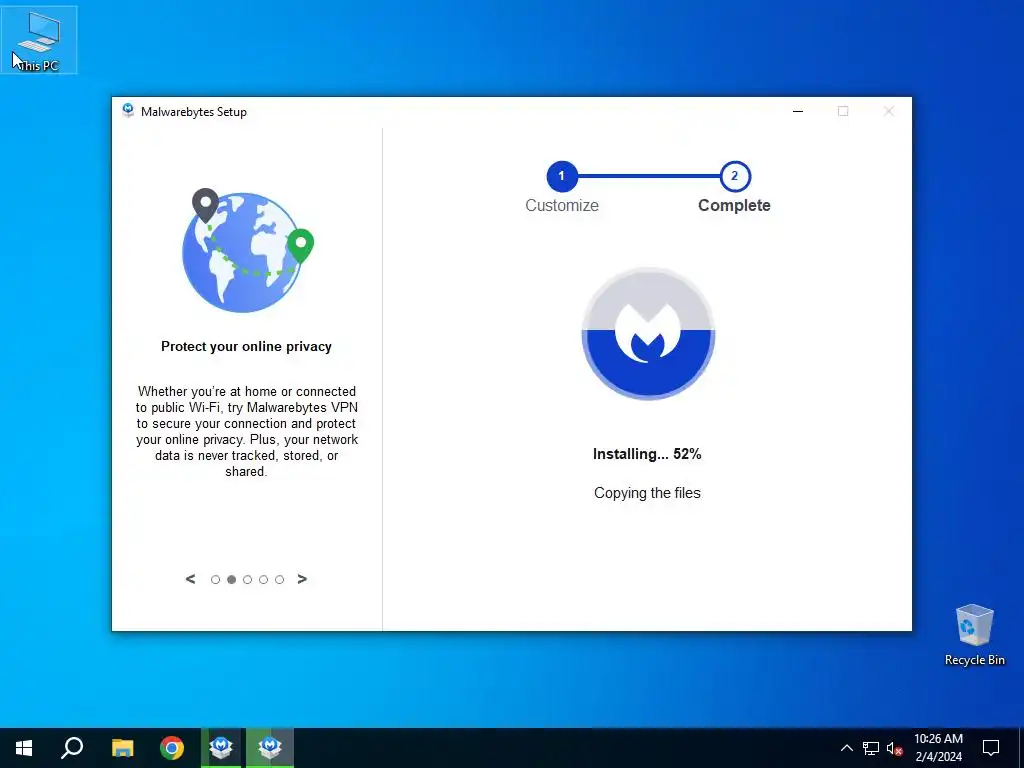Select the third carousel dot

(x=248, y=579)
